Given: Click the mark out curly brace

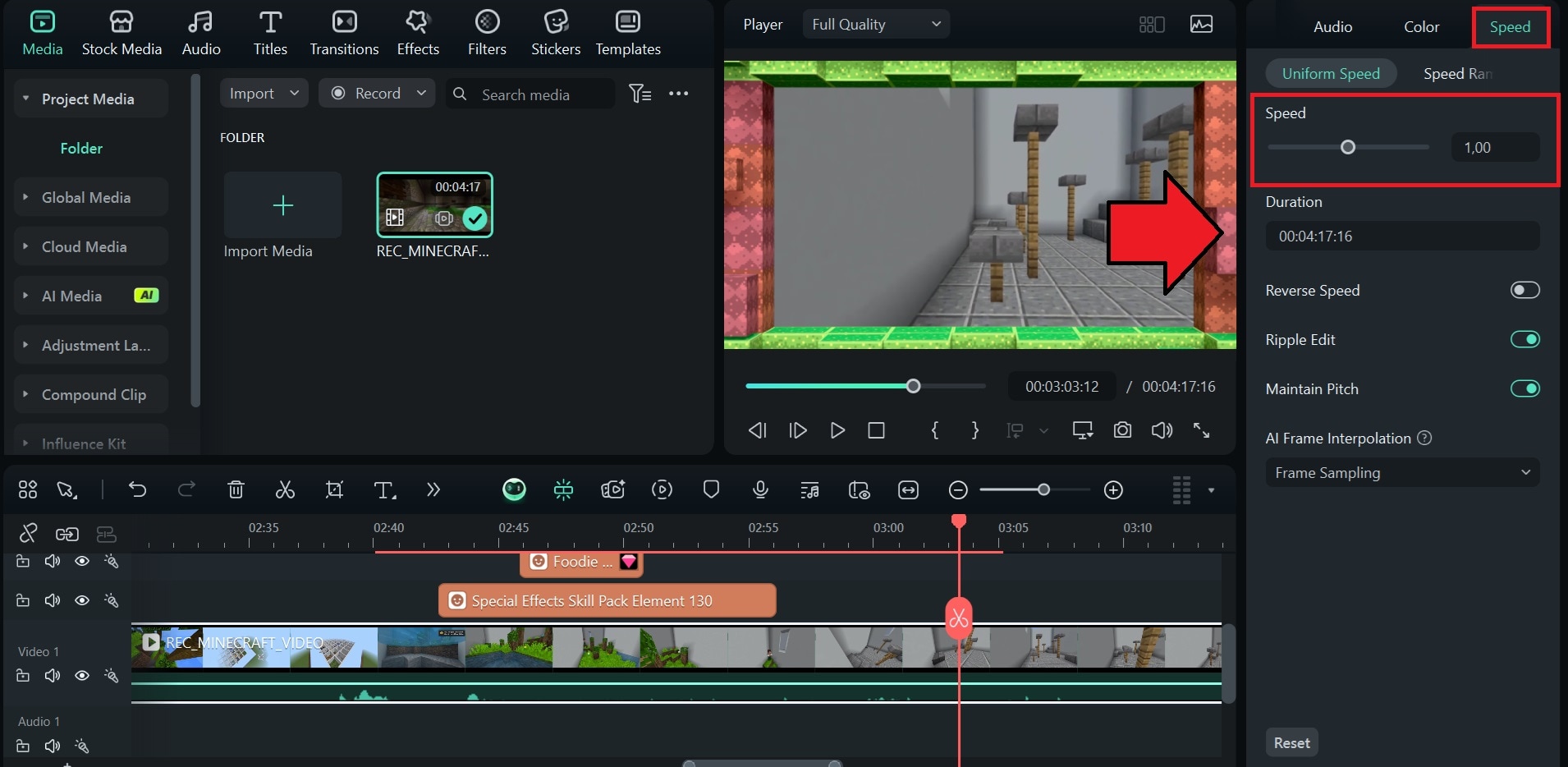Looking at the screenshot, I should 974,430.
